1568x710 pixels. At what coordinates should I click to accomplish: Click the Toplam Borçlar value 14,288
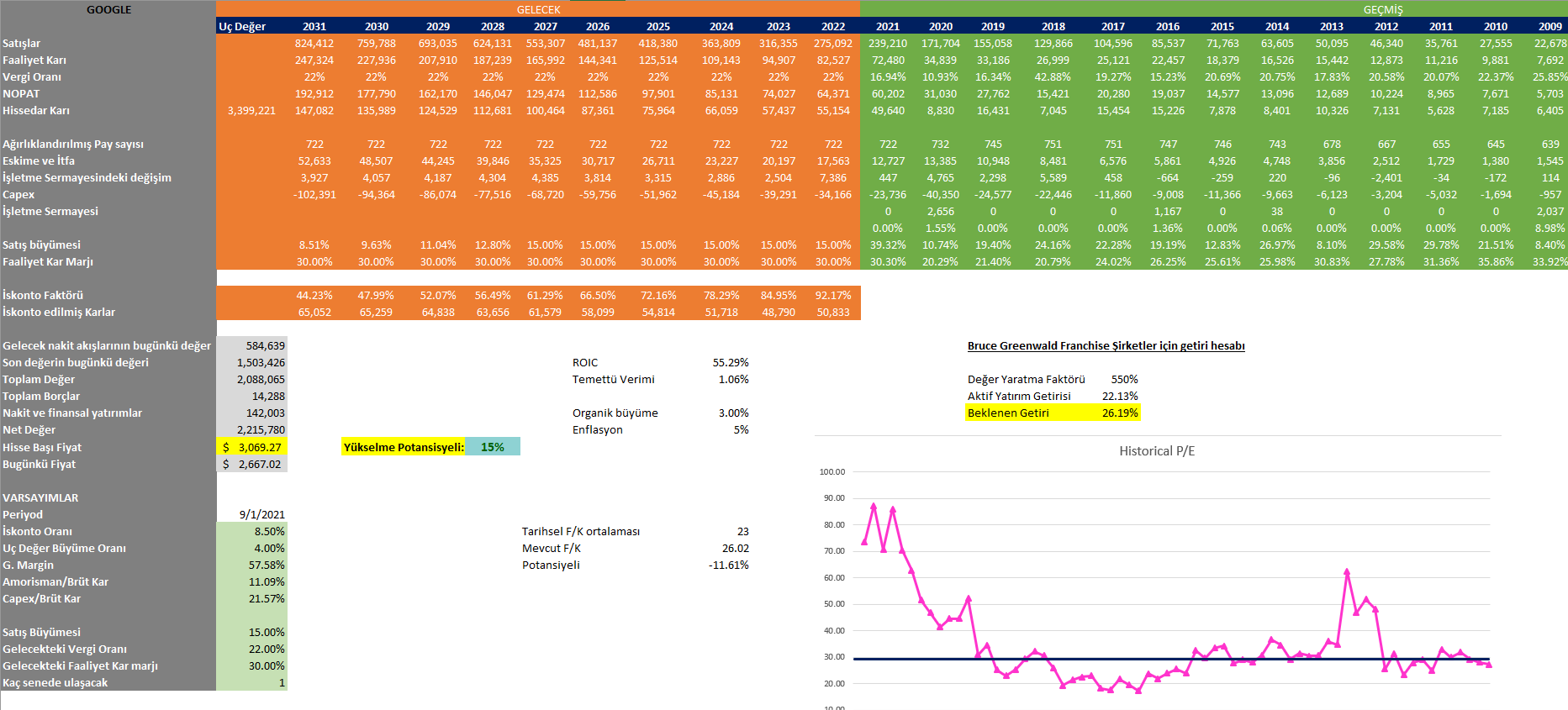[x=252, y=396]
